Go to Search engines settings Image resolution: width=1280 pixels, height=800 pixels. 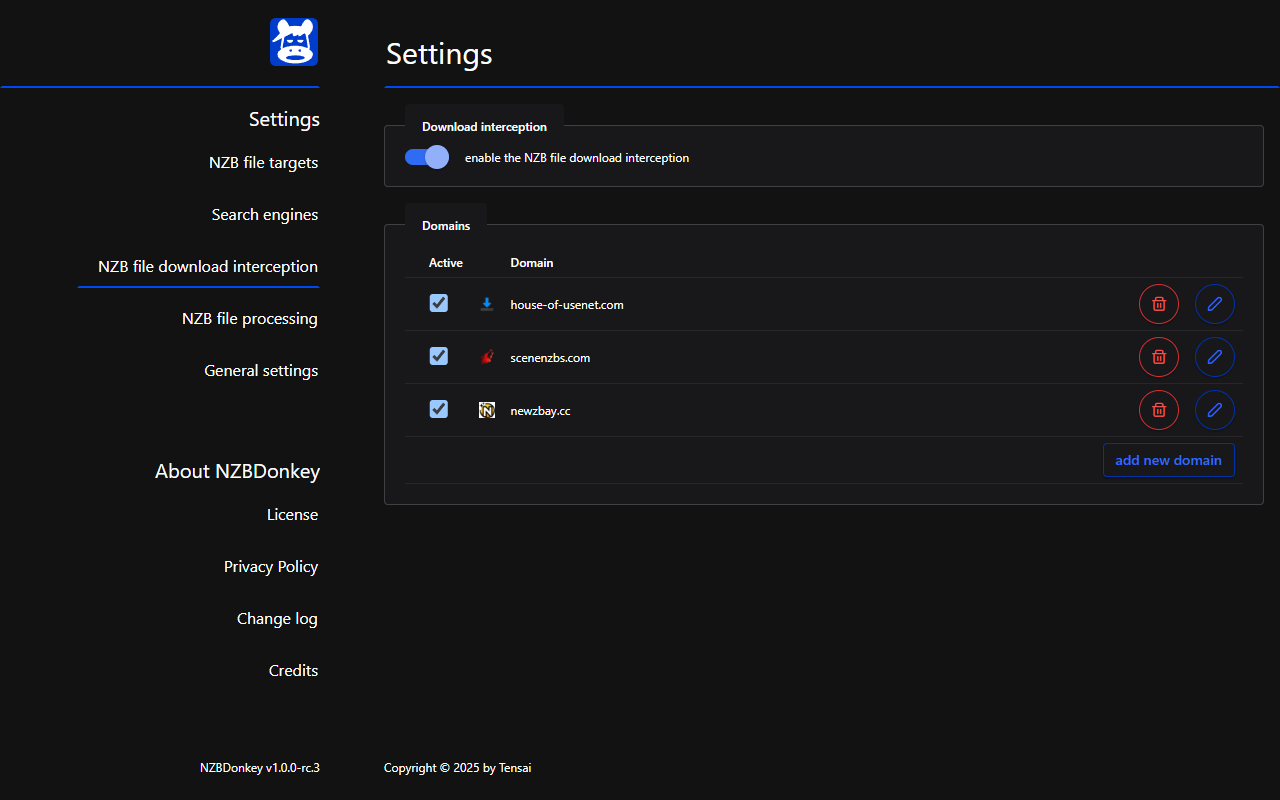click(264, 215)
